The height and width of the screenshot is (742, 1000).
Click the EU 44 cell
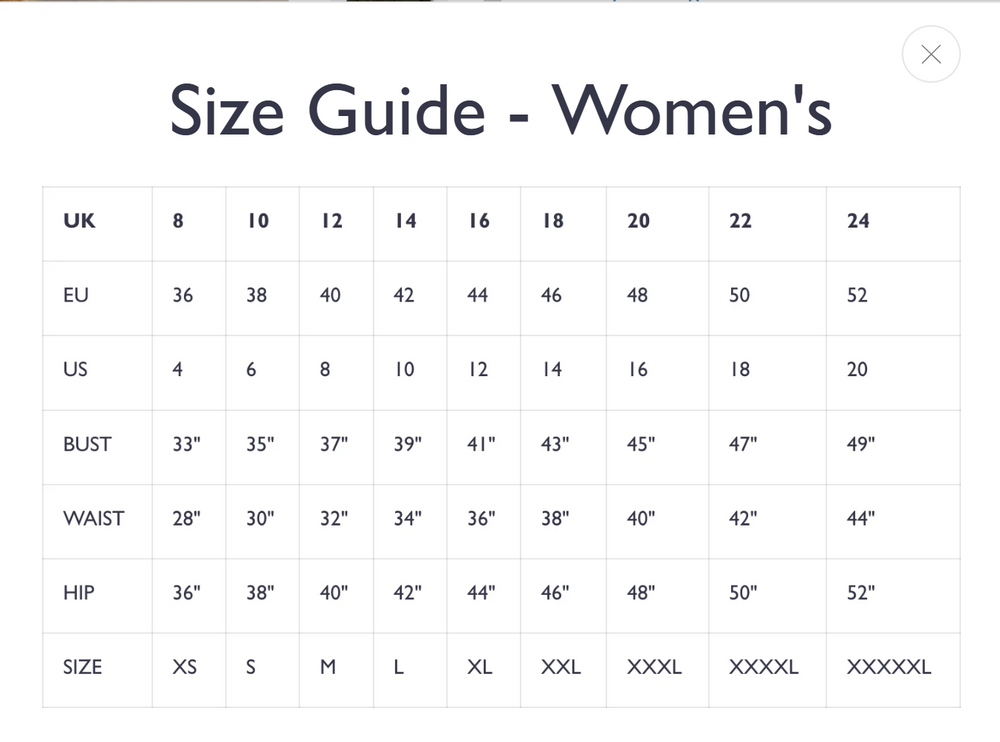coord(477,295)
